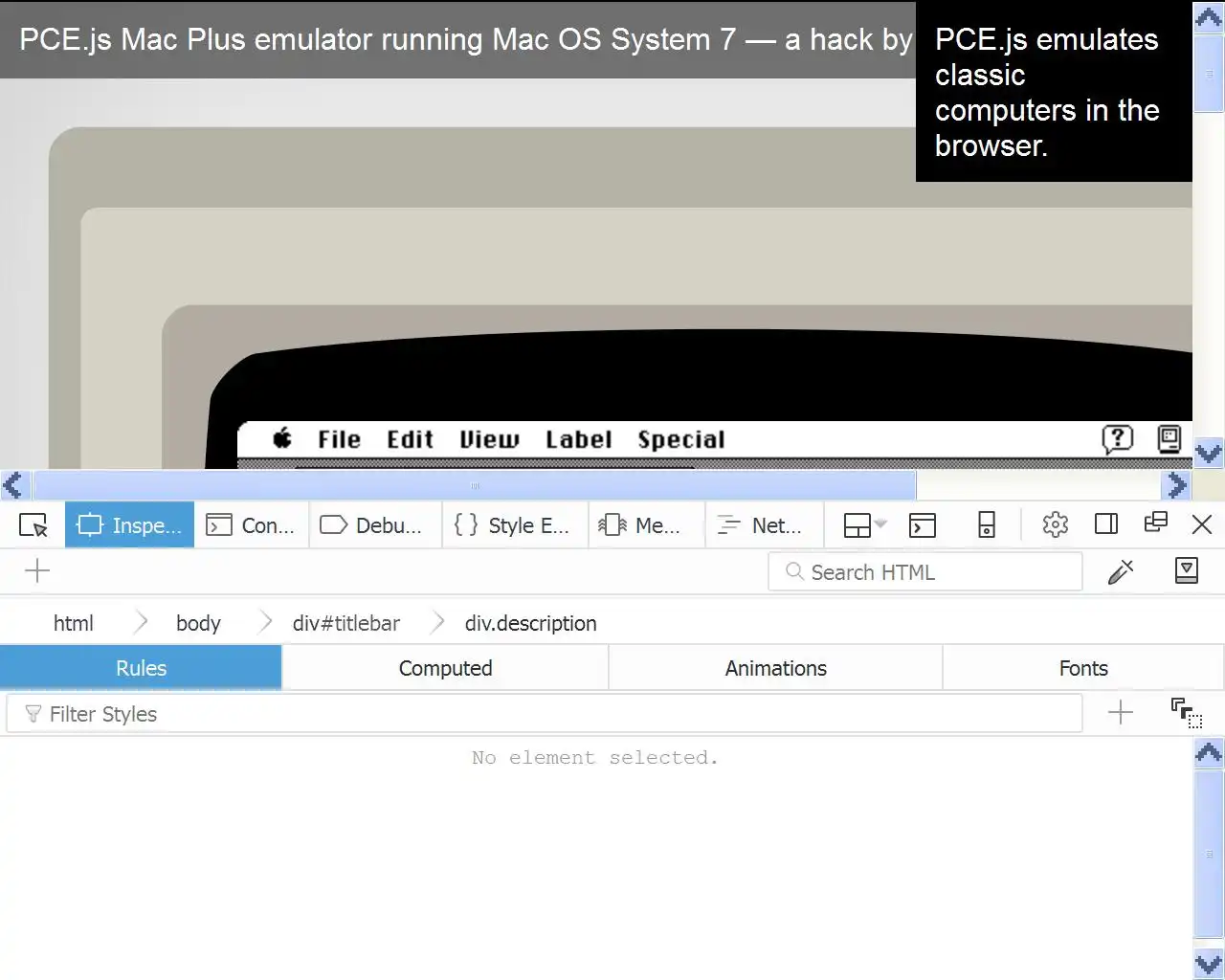This screenshot has width=1225, height=980.
Task: Open the emulated Mac Edit menu
Action: click(x=410, y=439)
